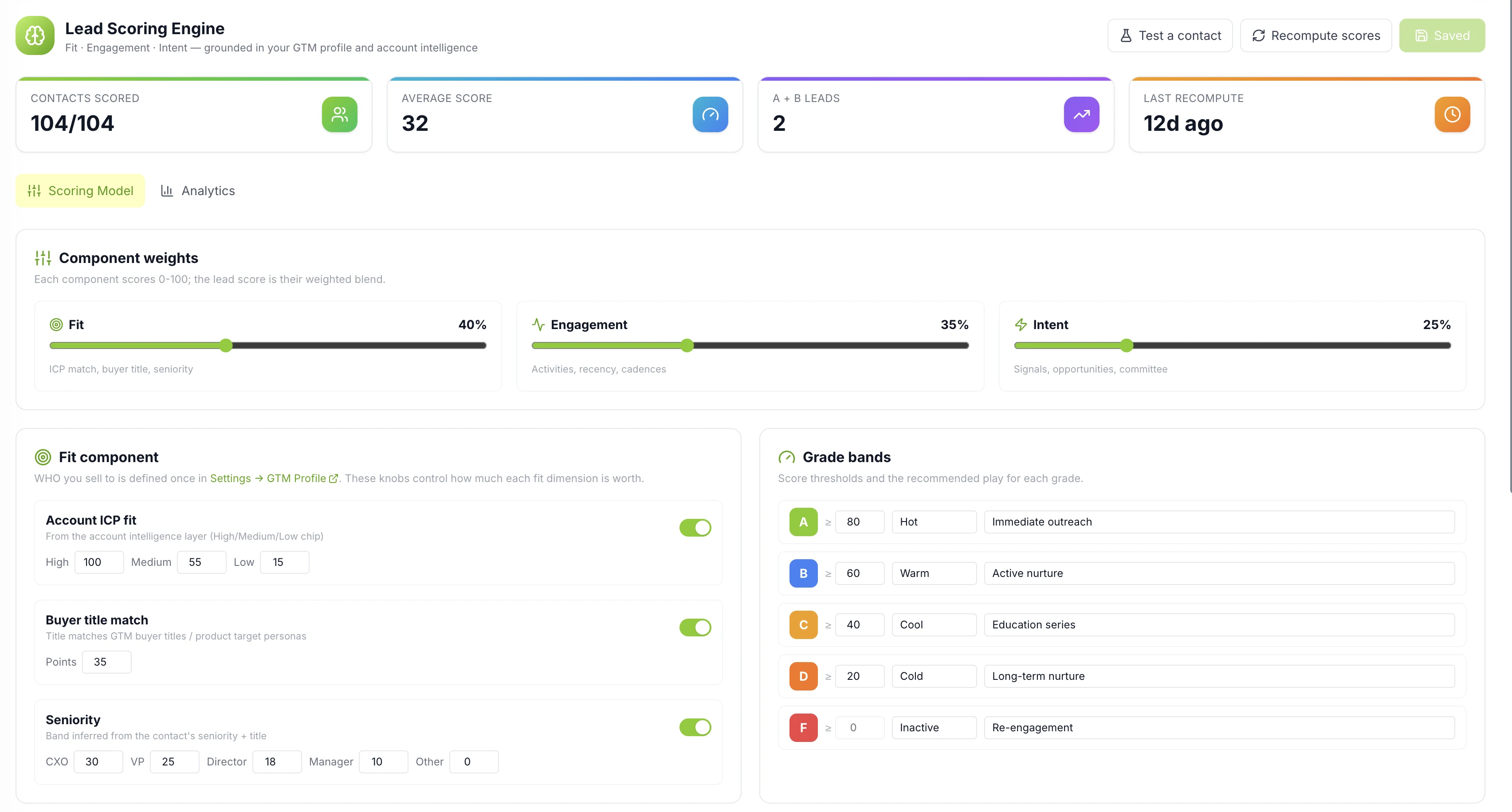
Task: Turn off the Buyer title match toggle
Action: point(695,627)
